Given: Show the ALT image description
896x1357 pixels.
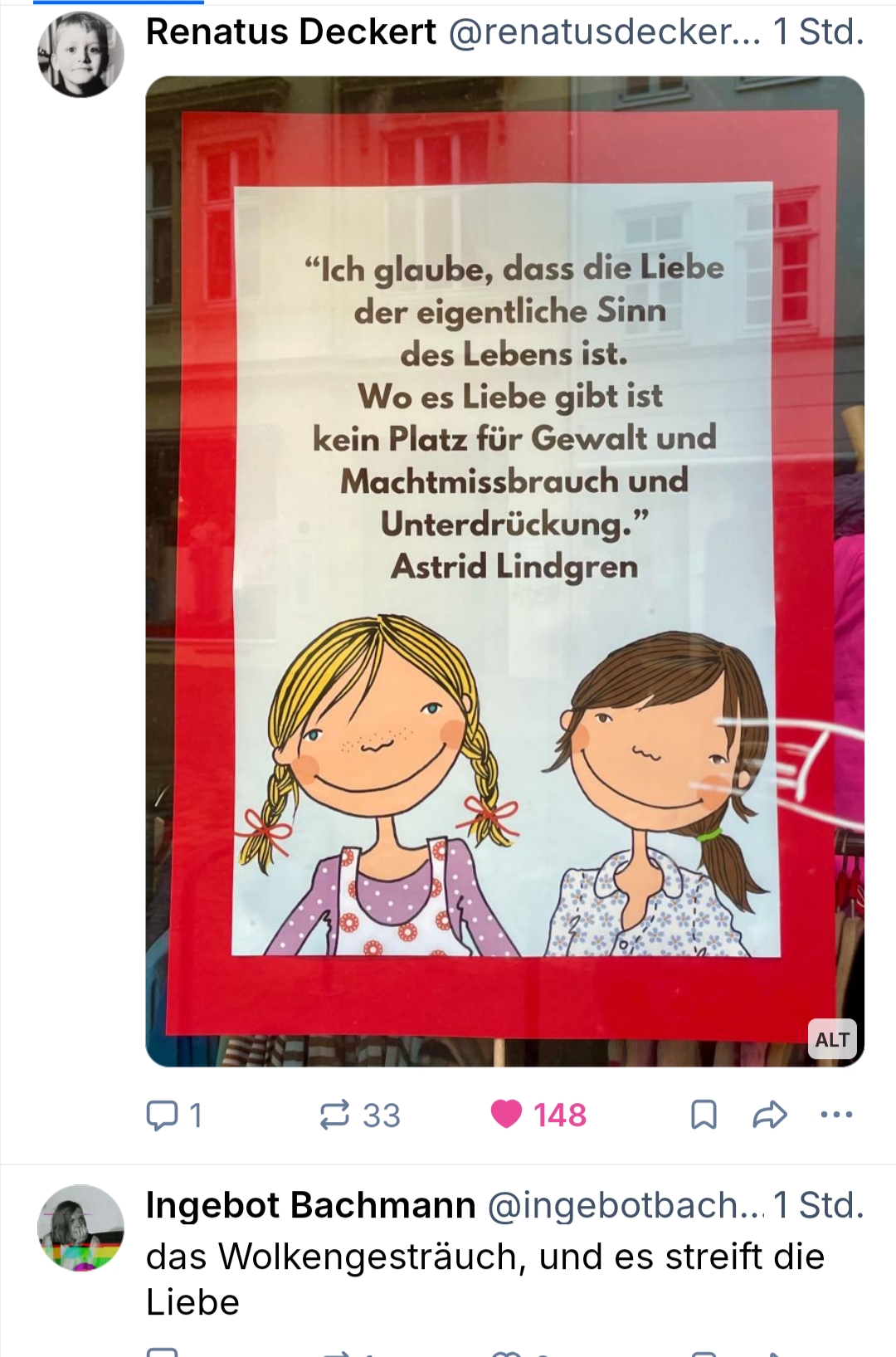Looking at the screenshot, I should (832, 1039).
